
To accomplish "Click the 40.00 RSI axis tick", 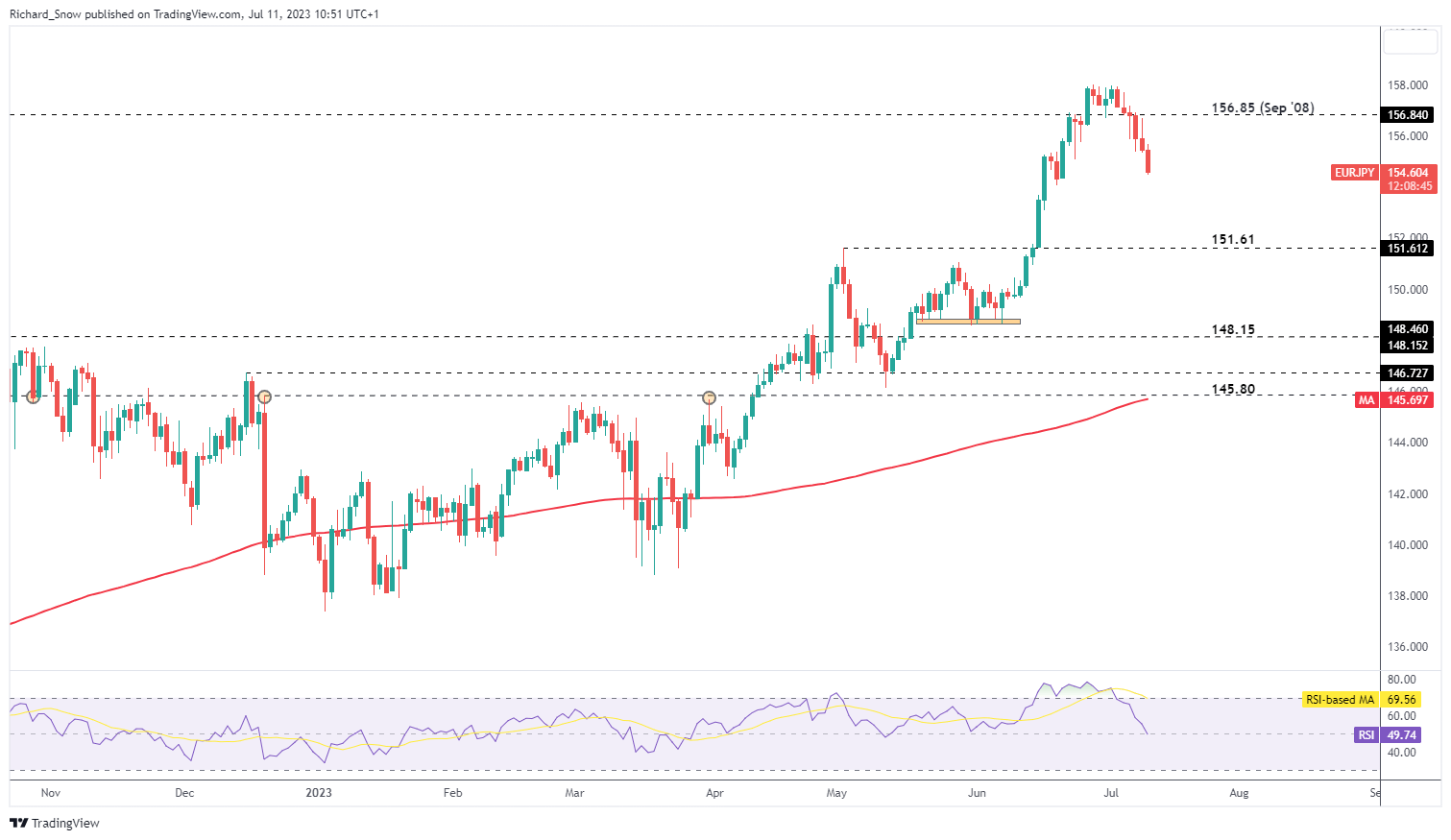I will click(1402, 753).
